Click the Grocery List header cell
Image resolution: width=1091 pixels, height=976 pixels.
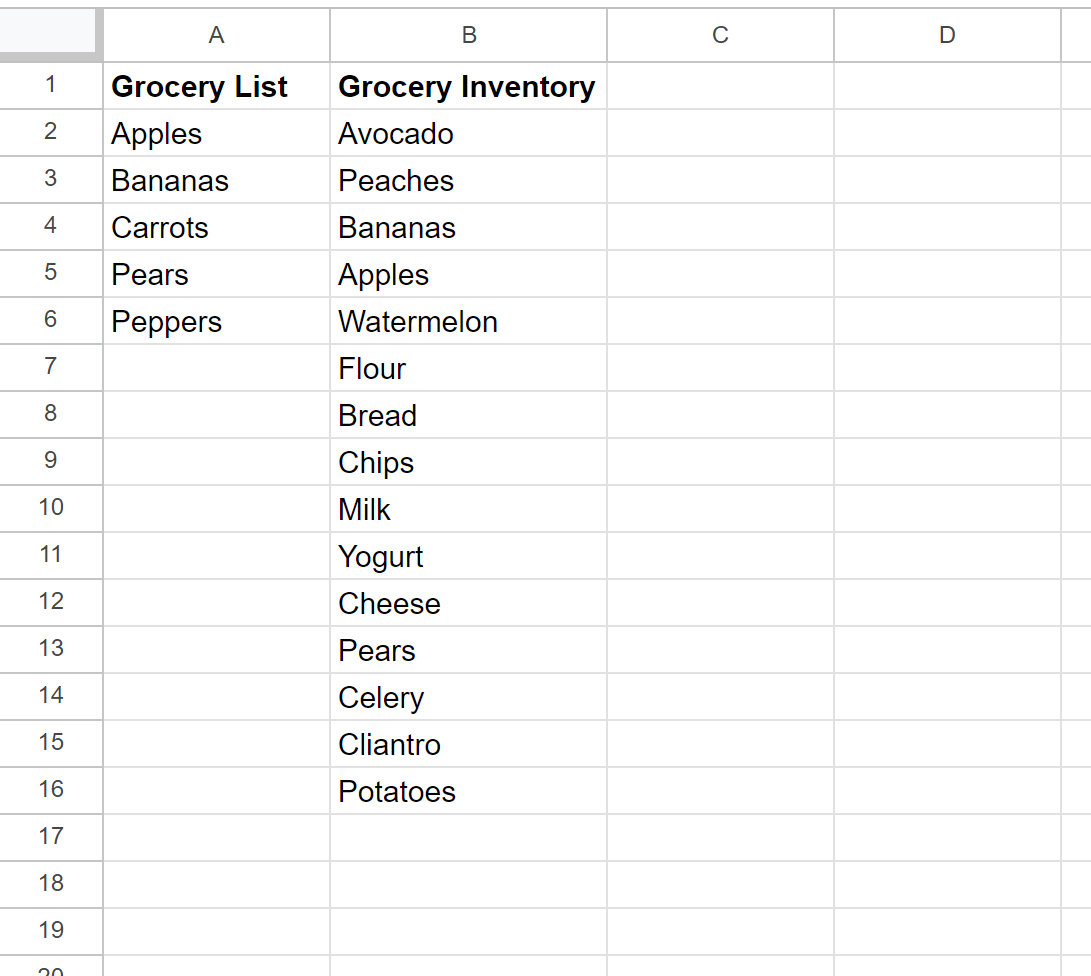tap(216, 87)
